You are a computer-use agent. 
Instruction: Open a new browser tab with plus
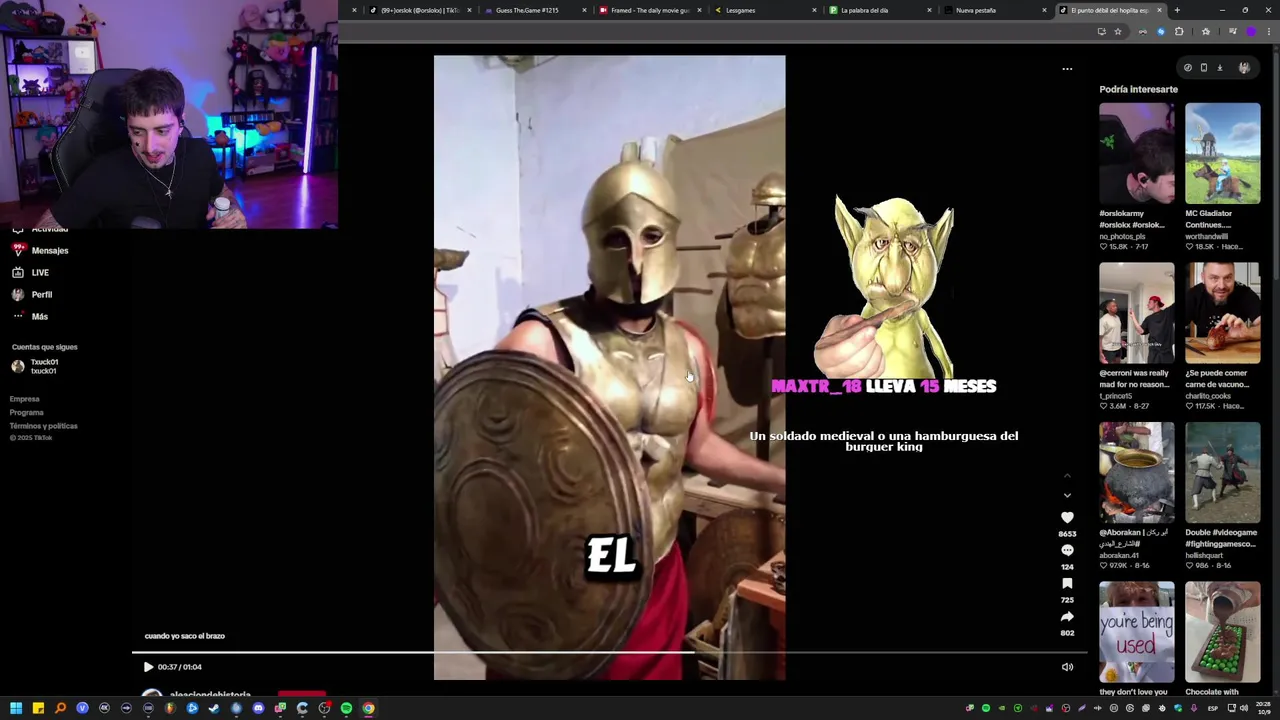click(1177, 10)
